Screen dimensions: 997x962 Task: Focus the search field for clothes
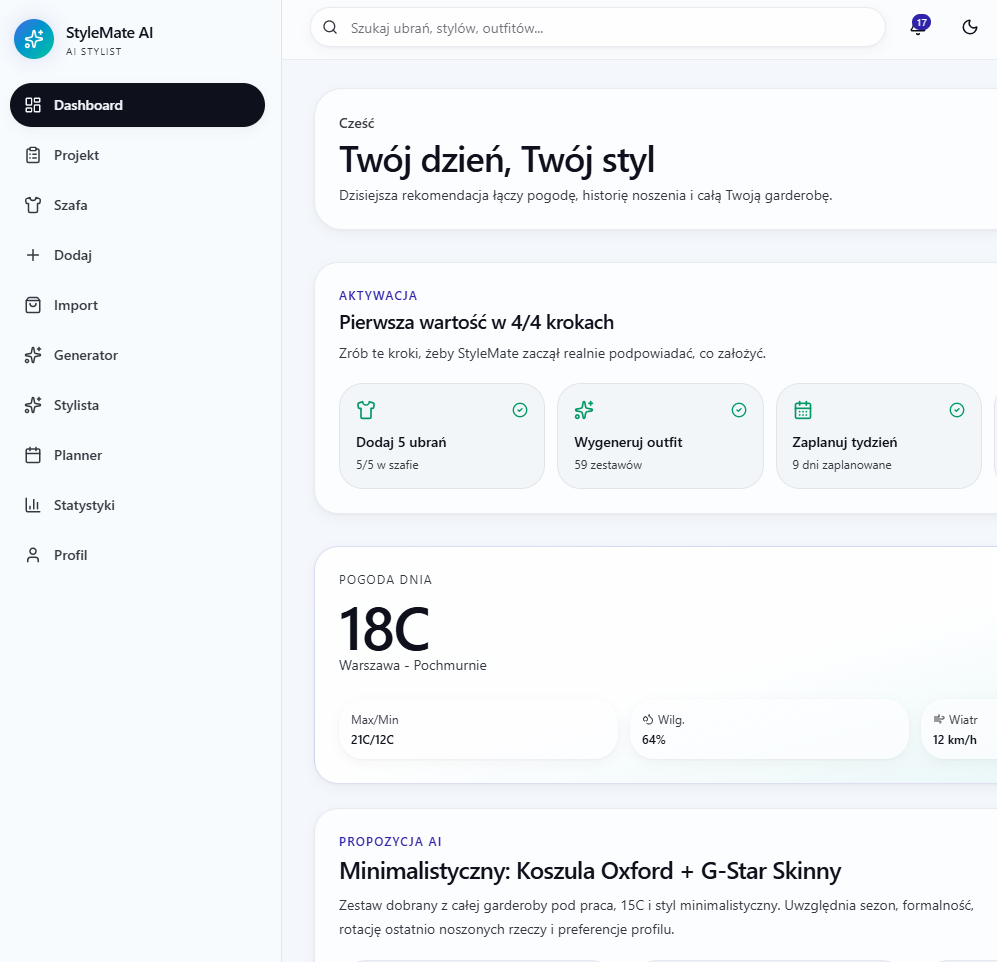point(598,27)
